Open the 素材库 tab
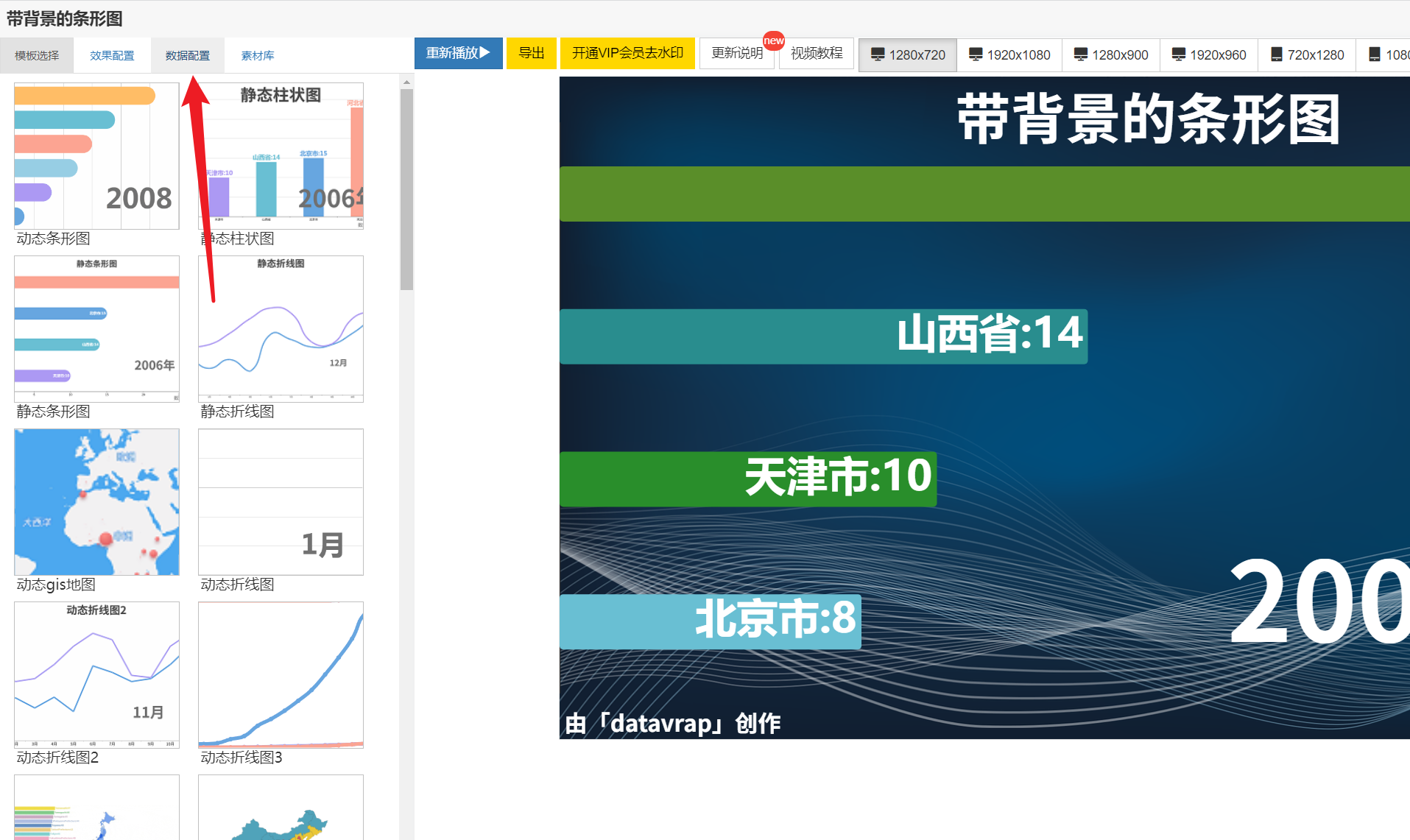 pos(258,56)
